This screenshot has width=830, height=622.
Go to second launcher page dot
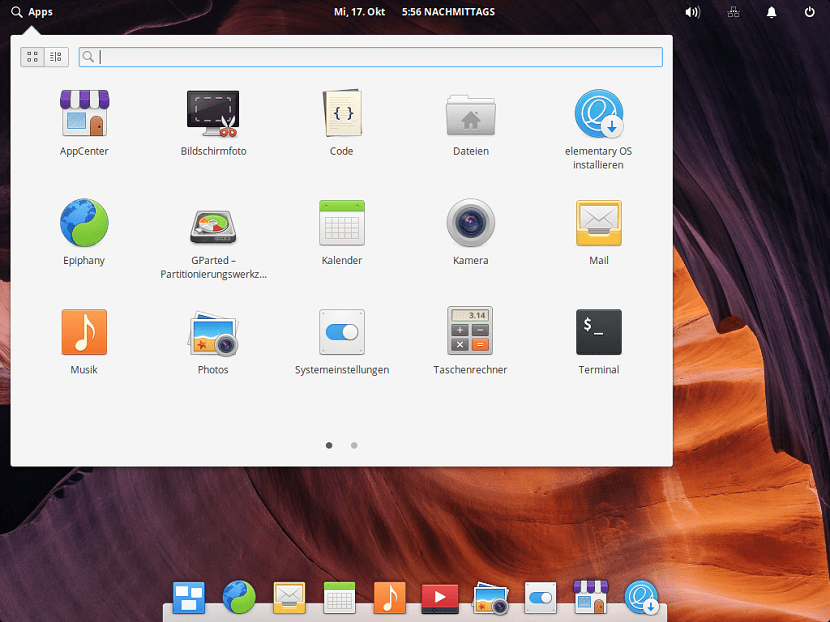coord(354,445)
